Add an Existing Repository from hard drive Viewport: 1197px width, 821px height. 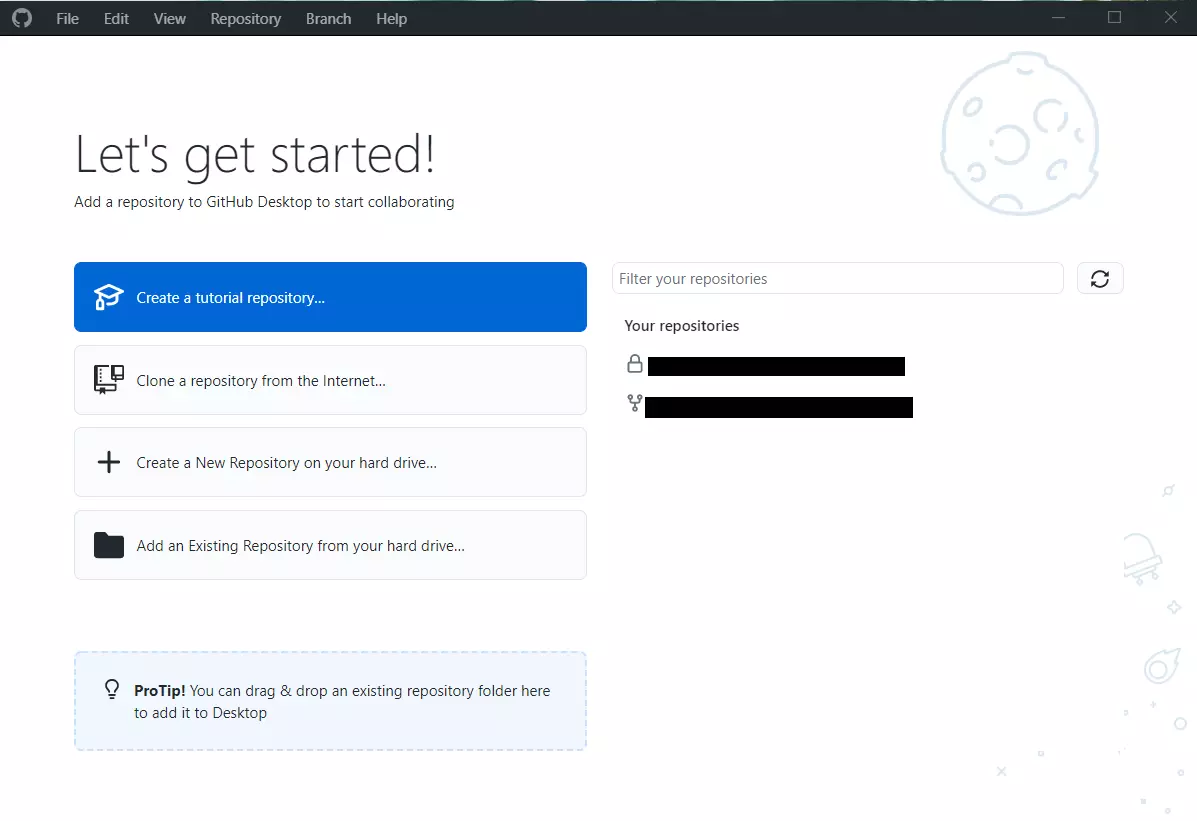(x=331, y=545)
